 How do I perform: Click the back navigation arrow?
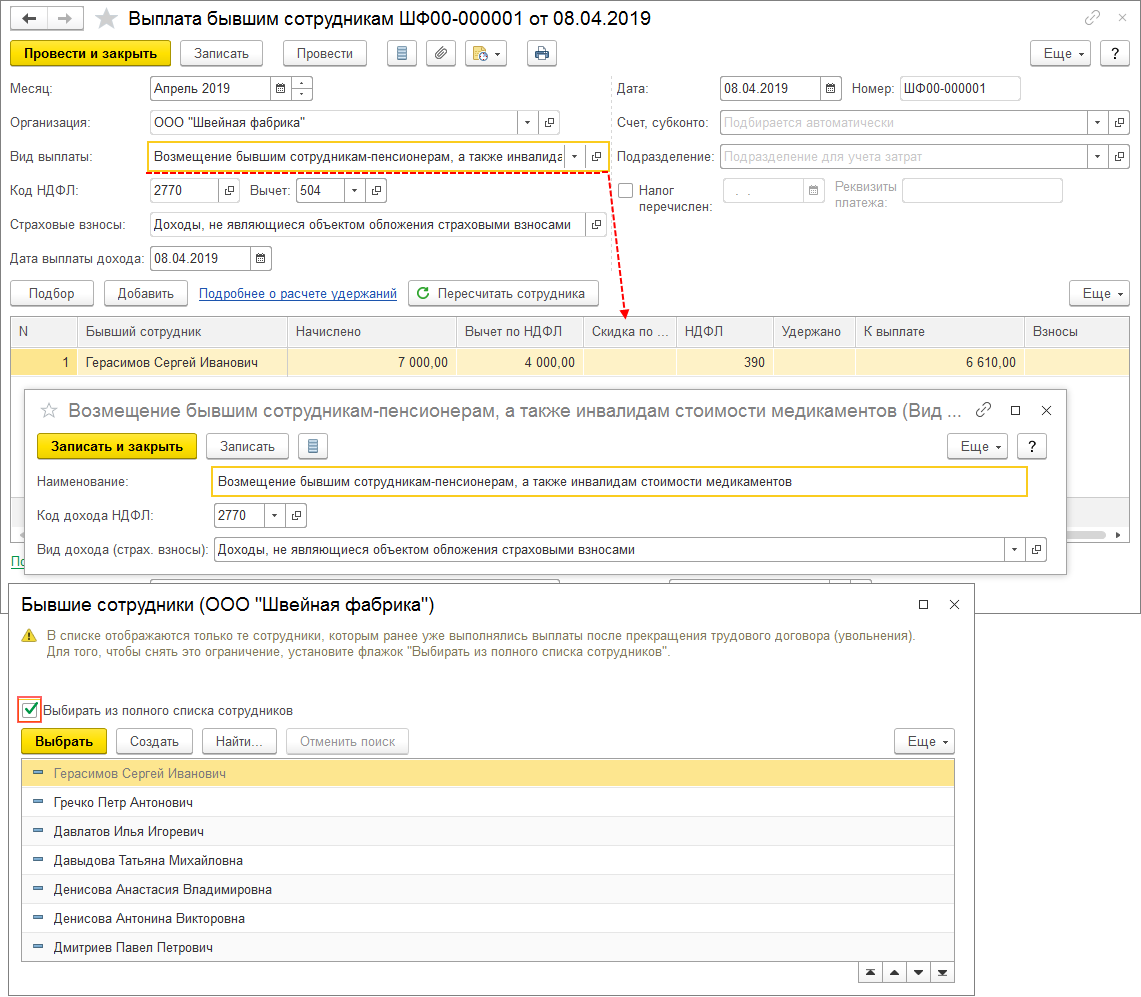[29, 19]
